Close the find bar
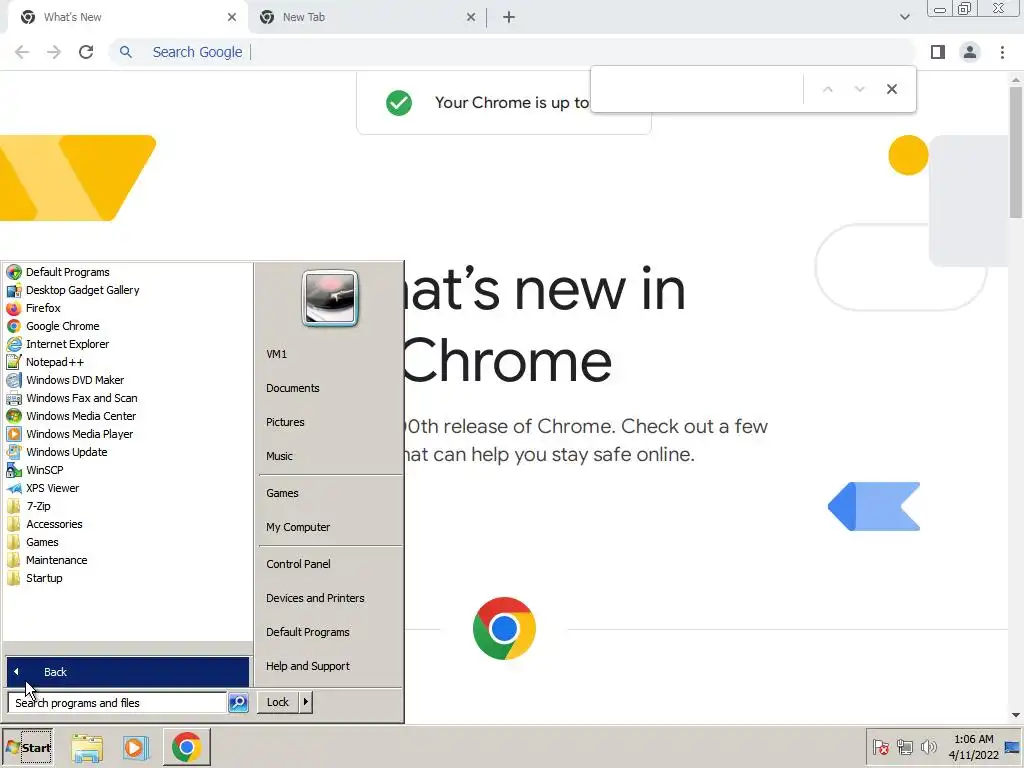 (891, 89)
